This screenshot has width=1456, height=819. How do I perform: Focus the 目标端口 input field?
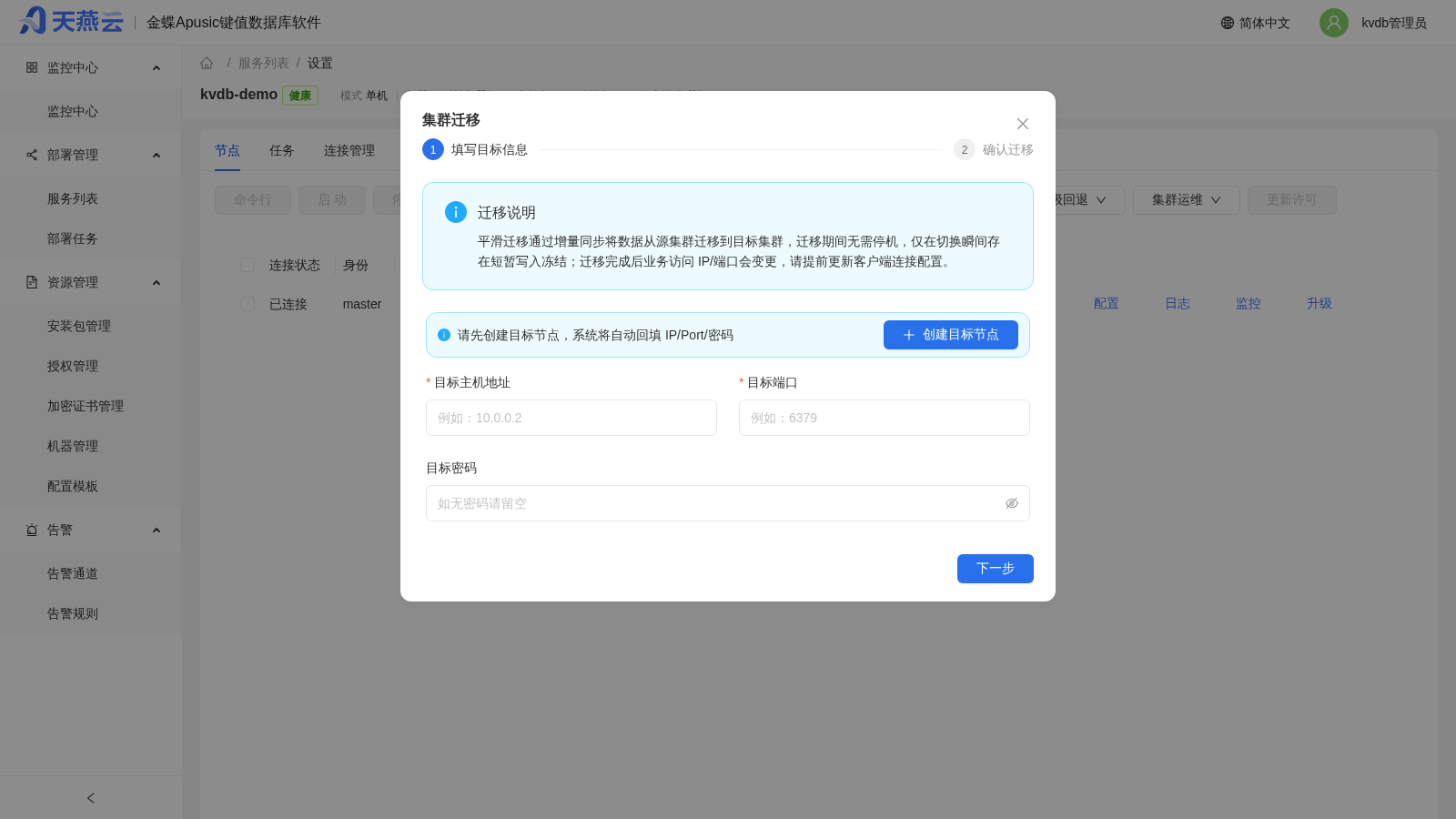point(885,418)
